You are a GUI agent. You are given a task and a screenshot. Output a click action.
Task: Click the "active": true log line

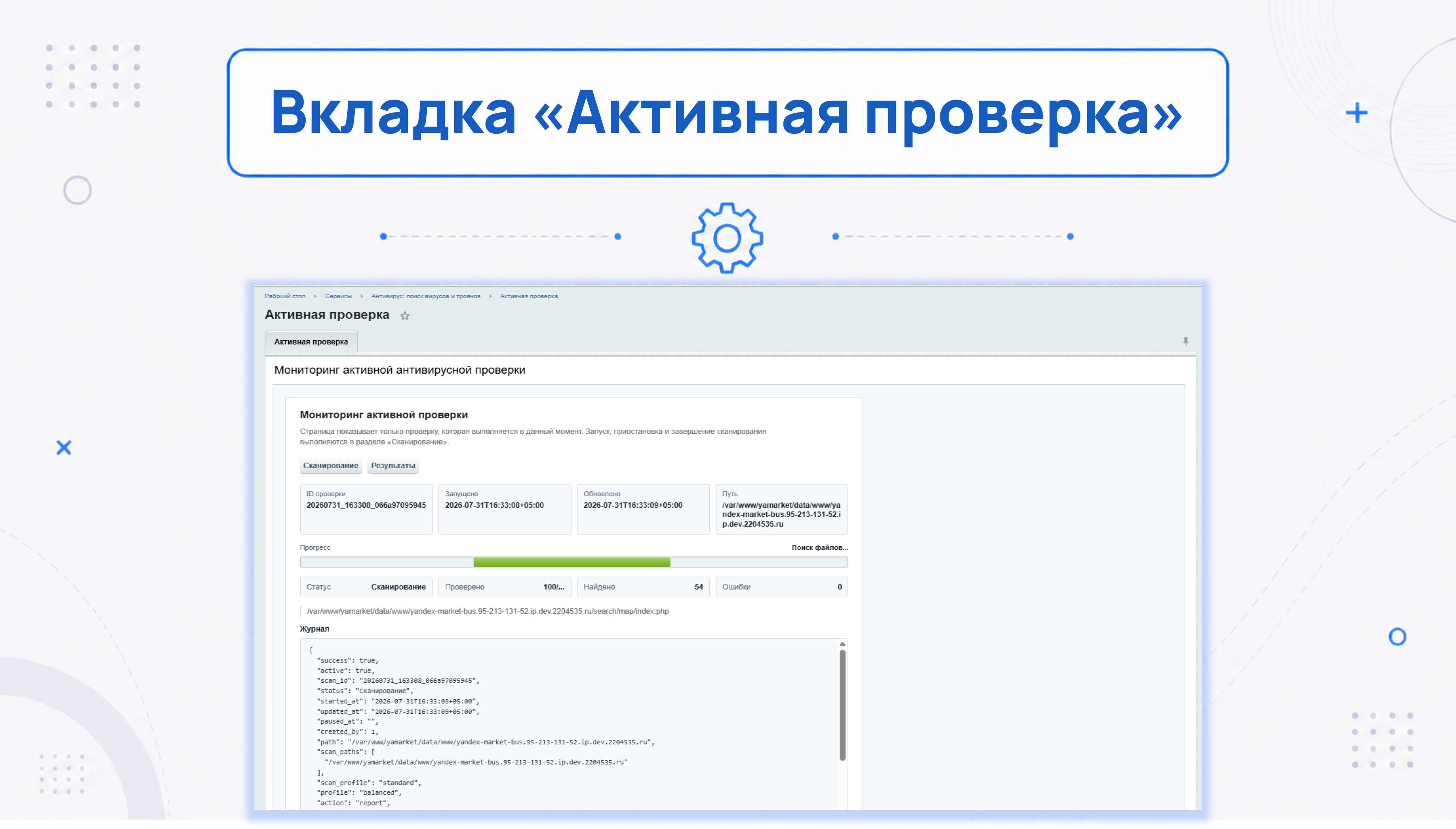pos(346,671)
